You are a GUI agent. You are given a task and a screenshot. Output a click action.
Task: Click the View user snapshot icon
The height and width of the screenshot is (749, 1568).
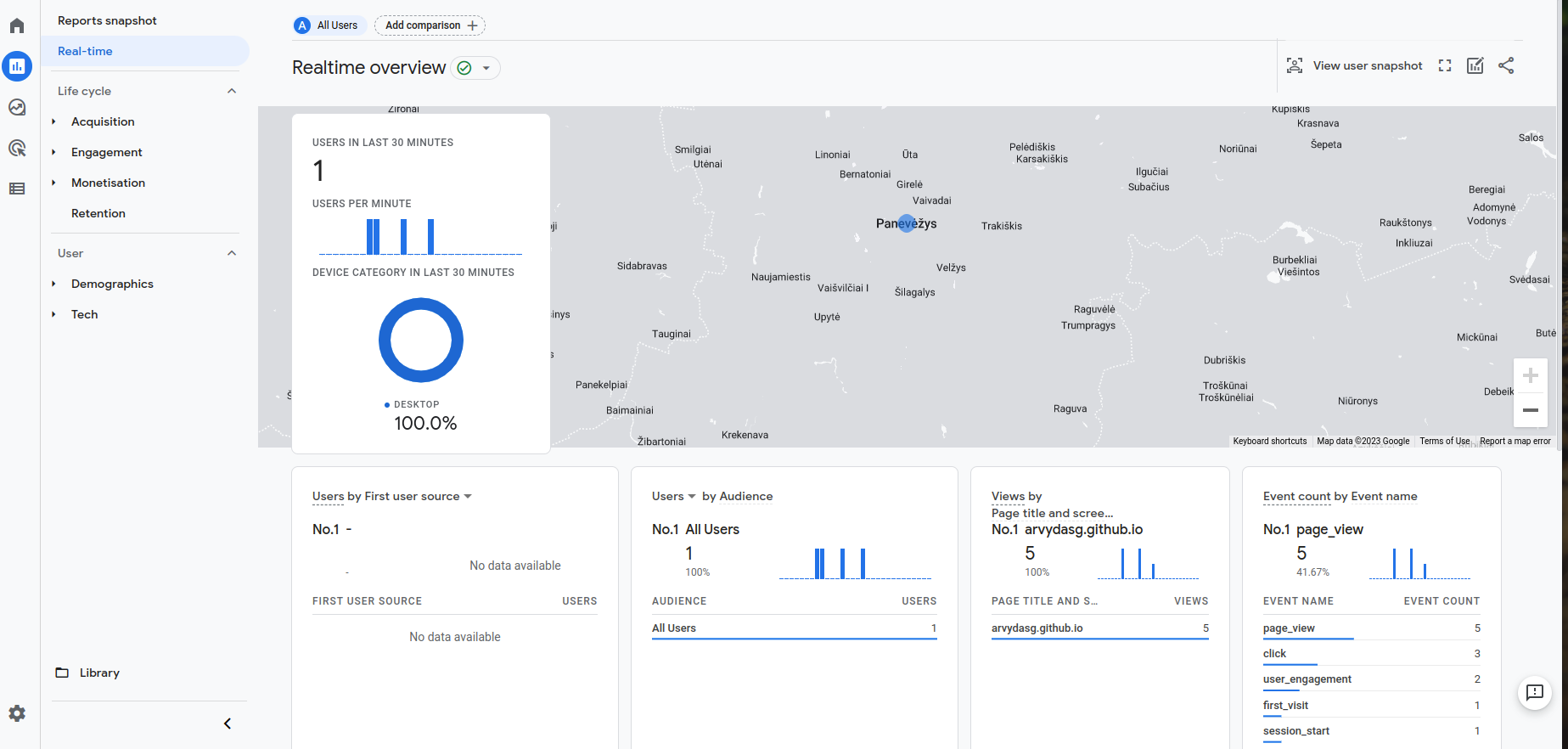pos(1295,65)
